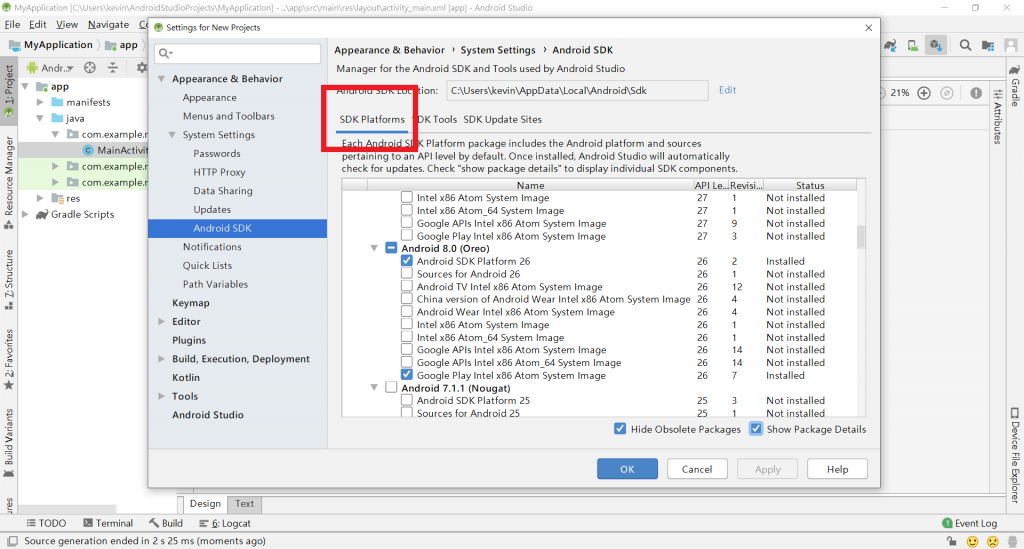Image resolution: width=1024 pixels, height=549 pixels.
Task: Collapse the System Settings node
Action: (x=172, y=134)
